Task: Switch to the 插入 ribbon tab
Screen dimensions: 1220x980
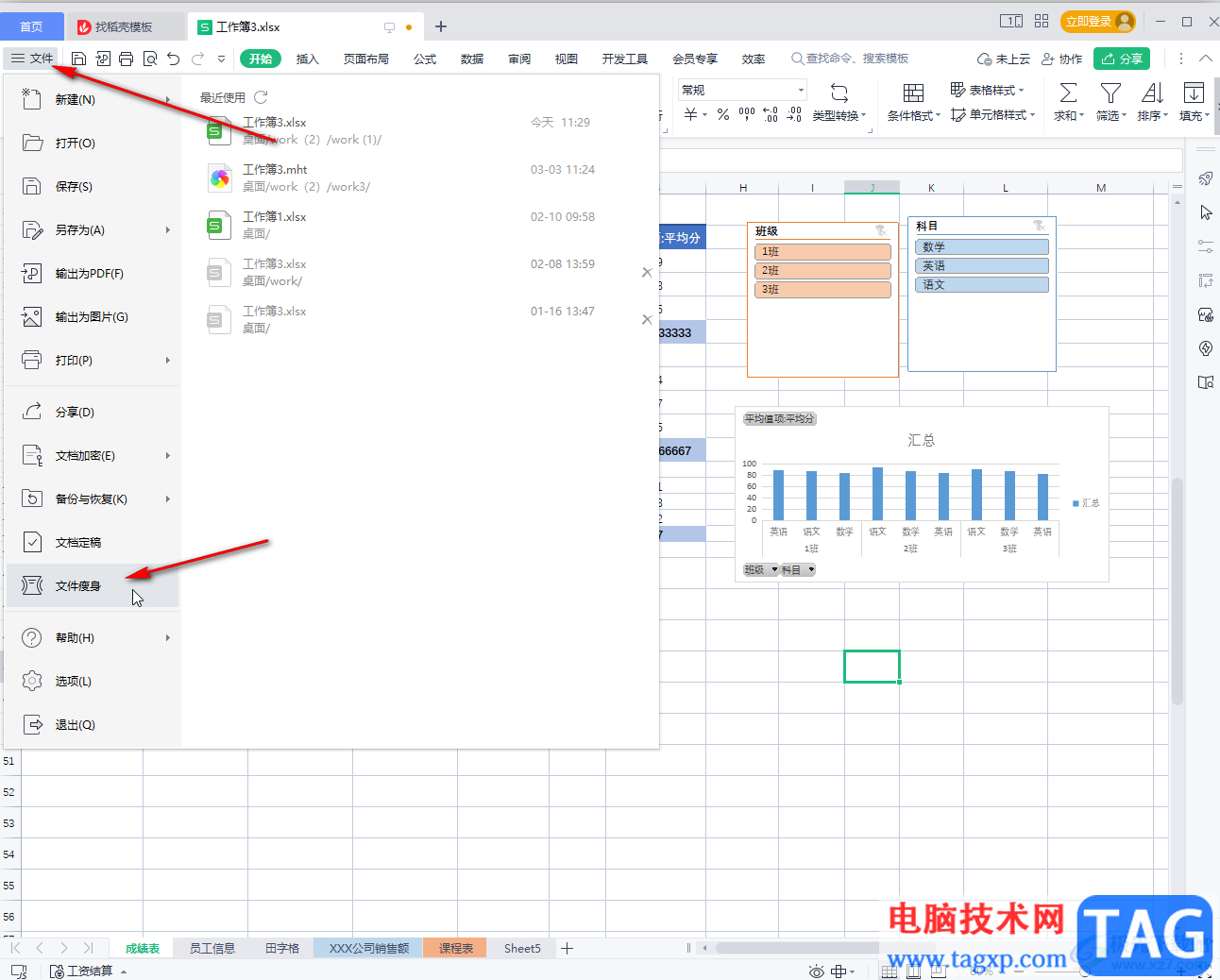Action: pyautogui.click(x=308, y=59)
